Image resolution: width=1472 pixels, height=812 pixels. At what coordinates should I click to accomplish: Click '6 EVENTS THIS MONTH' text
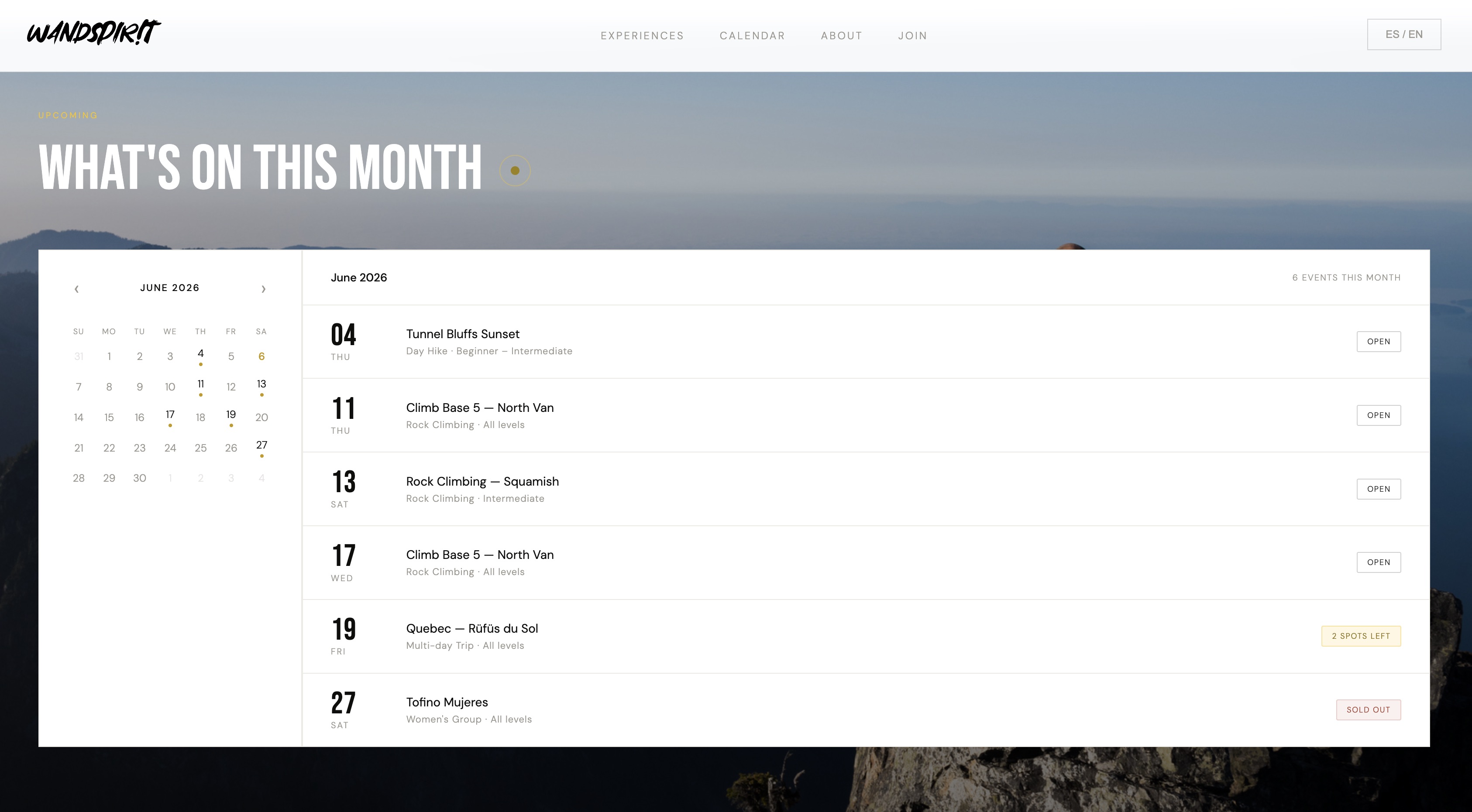(1346, 278)
